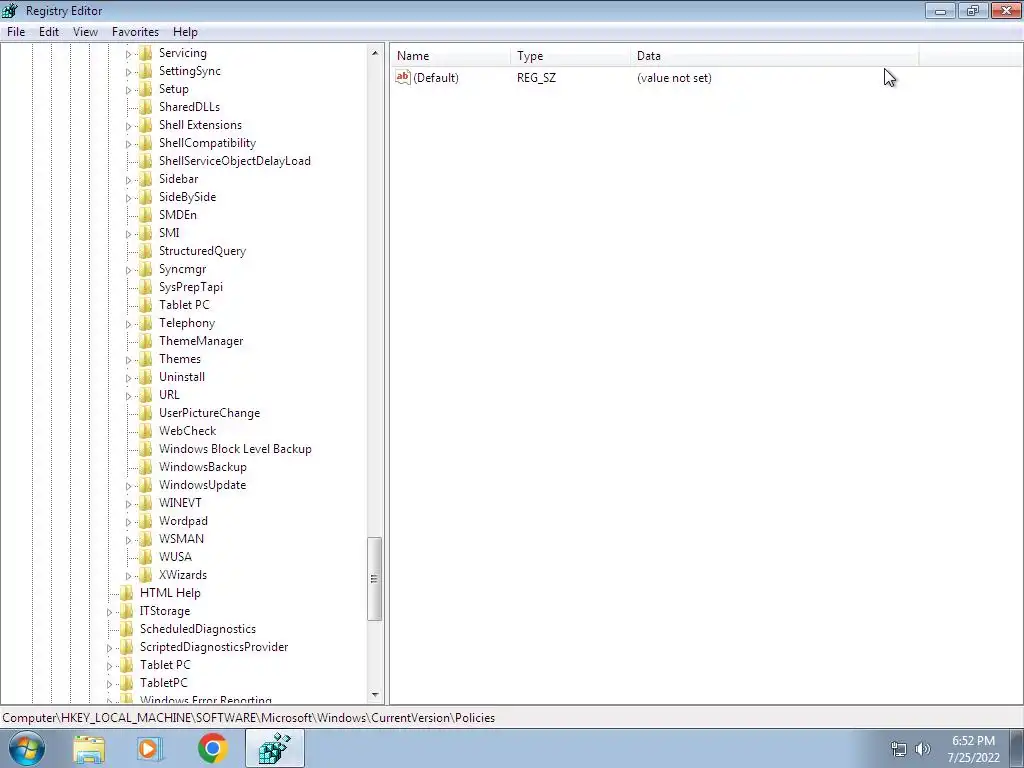The height and width of the screenshot is (768, 1024).
Task: Open the Edit menu
Action: (49, 31)
